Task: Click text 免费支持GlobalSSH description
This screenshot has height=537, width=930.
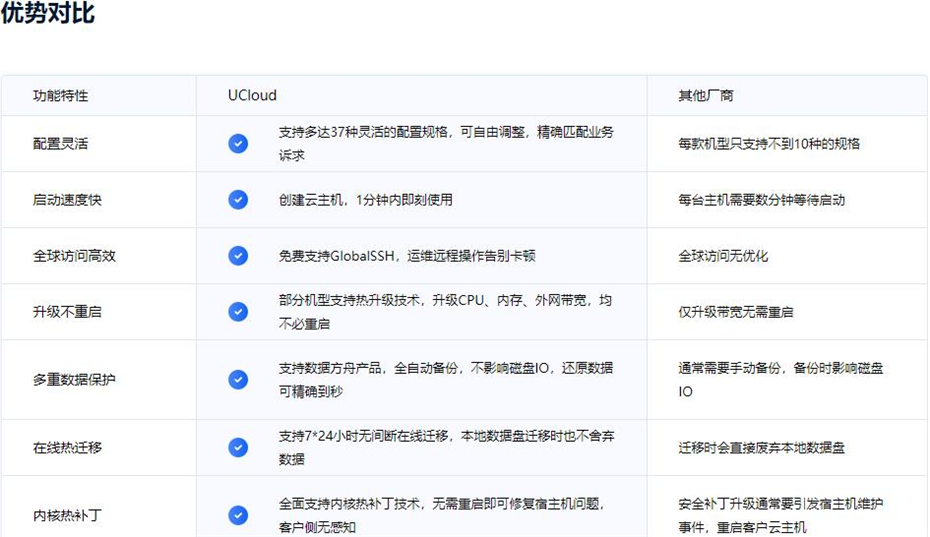Action: click(407, 256)
